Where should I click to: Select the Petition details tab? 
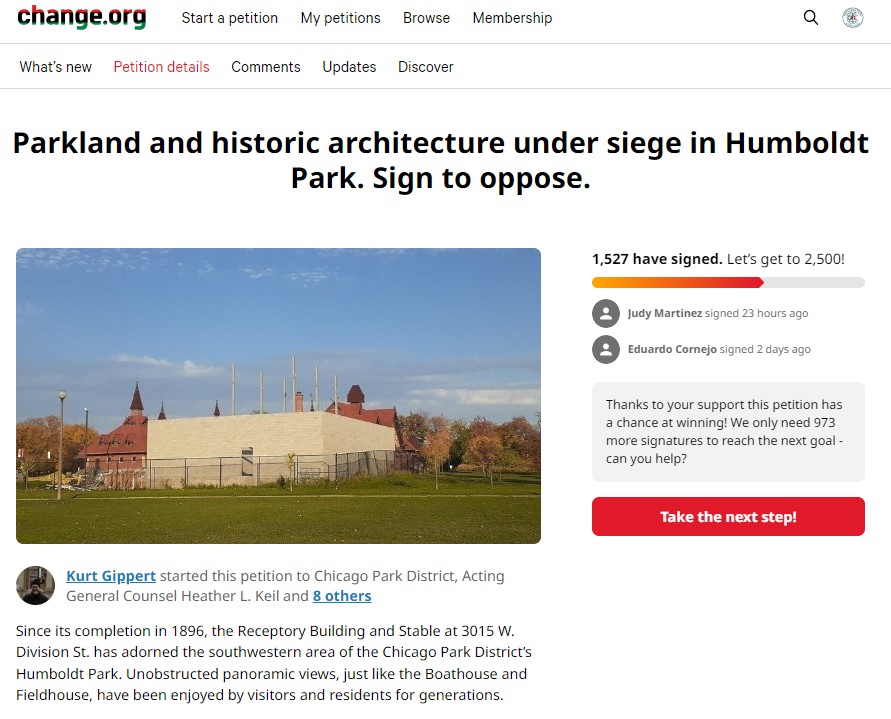(x=161, y=67)
